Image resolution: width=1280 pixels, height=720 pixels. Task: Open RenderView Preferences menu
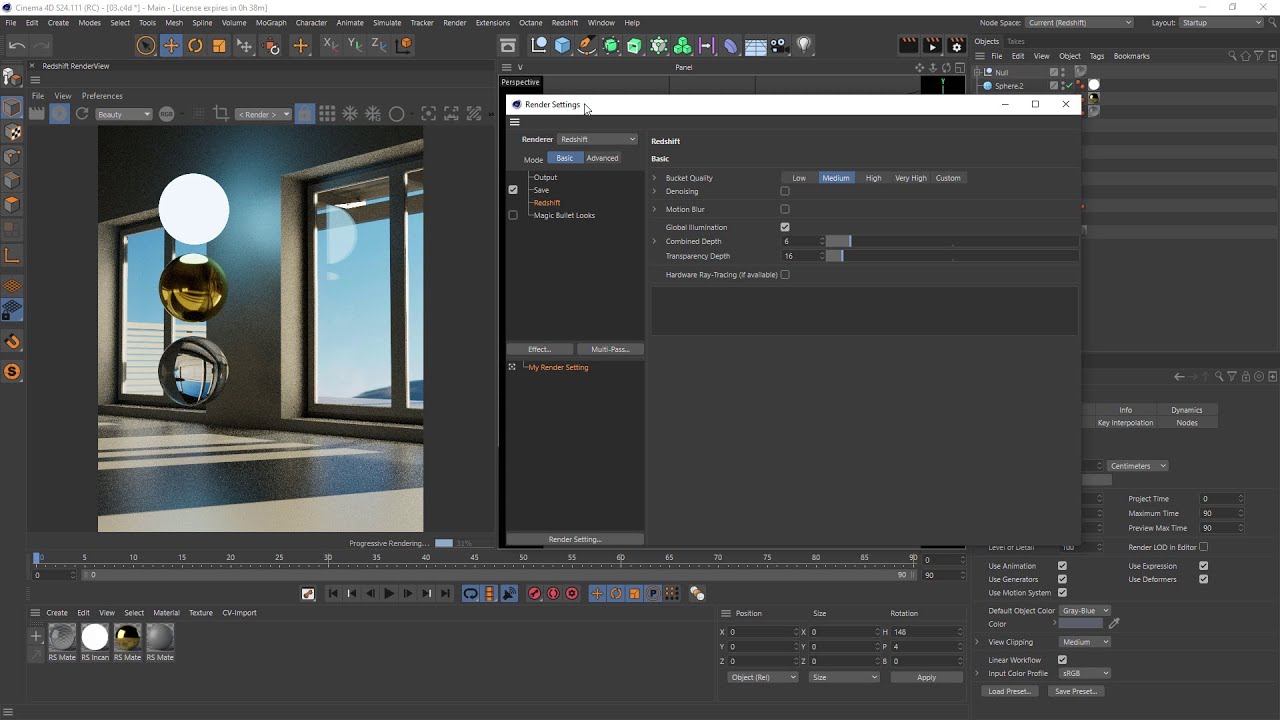click(102, 96)
